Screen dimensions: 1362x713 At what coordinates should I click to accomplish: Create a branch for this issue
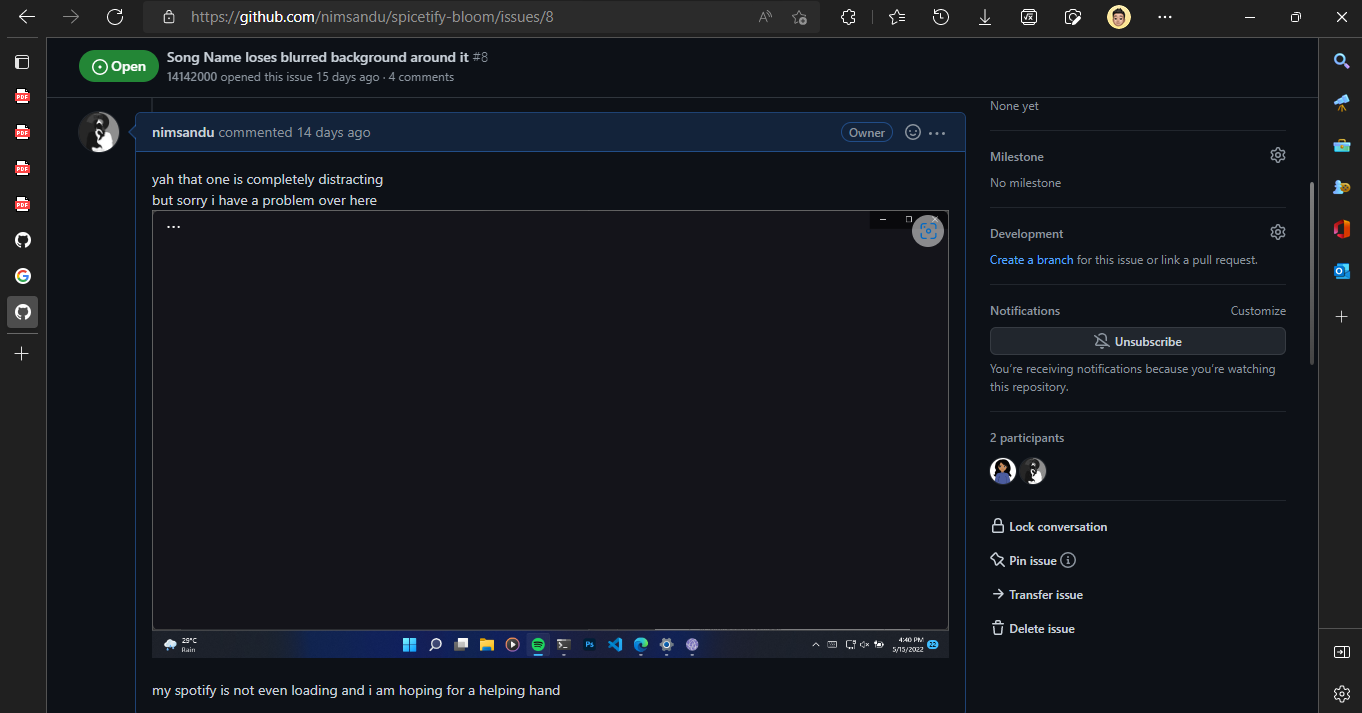[x=1031, y=259]
